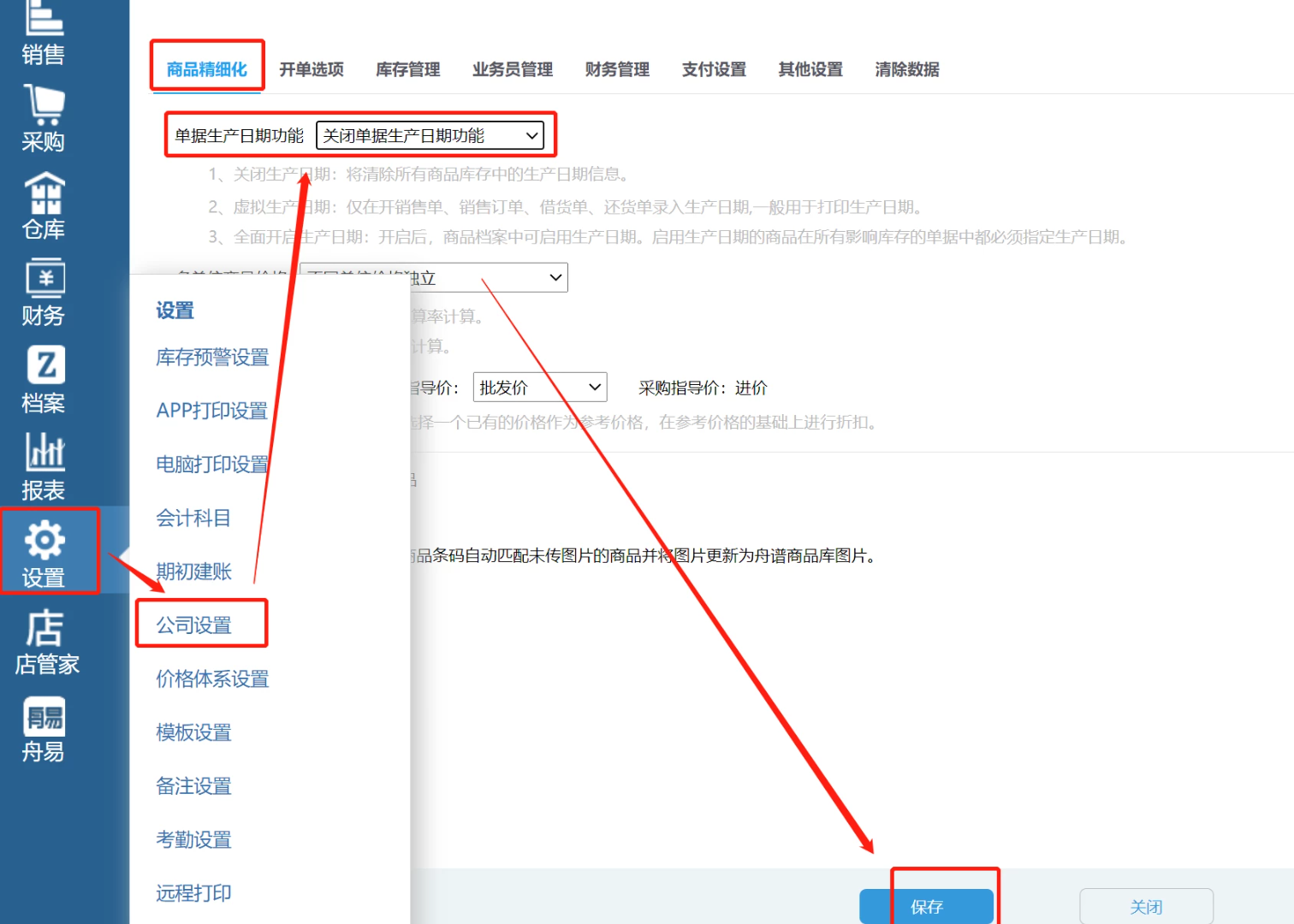The image size is (1294, 924).
Task: Switch to the 清除数据 tab
Action: click(906, 69)
